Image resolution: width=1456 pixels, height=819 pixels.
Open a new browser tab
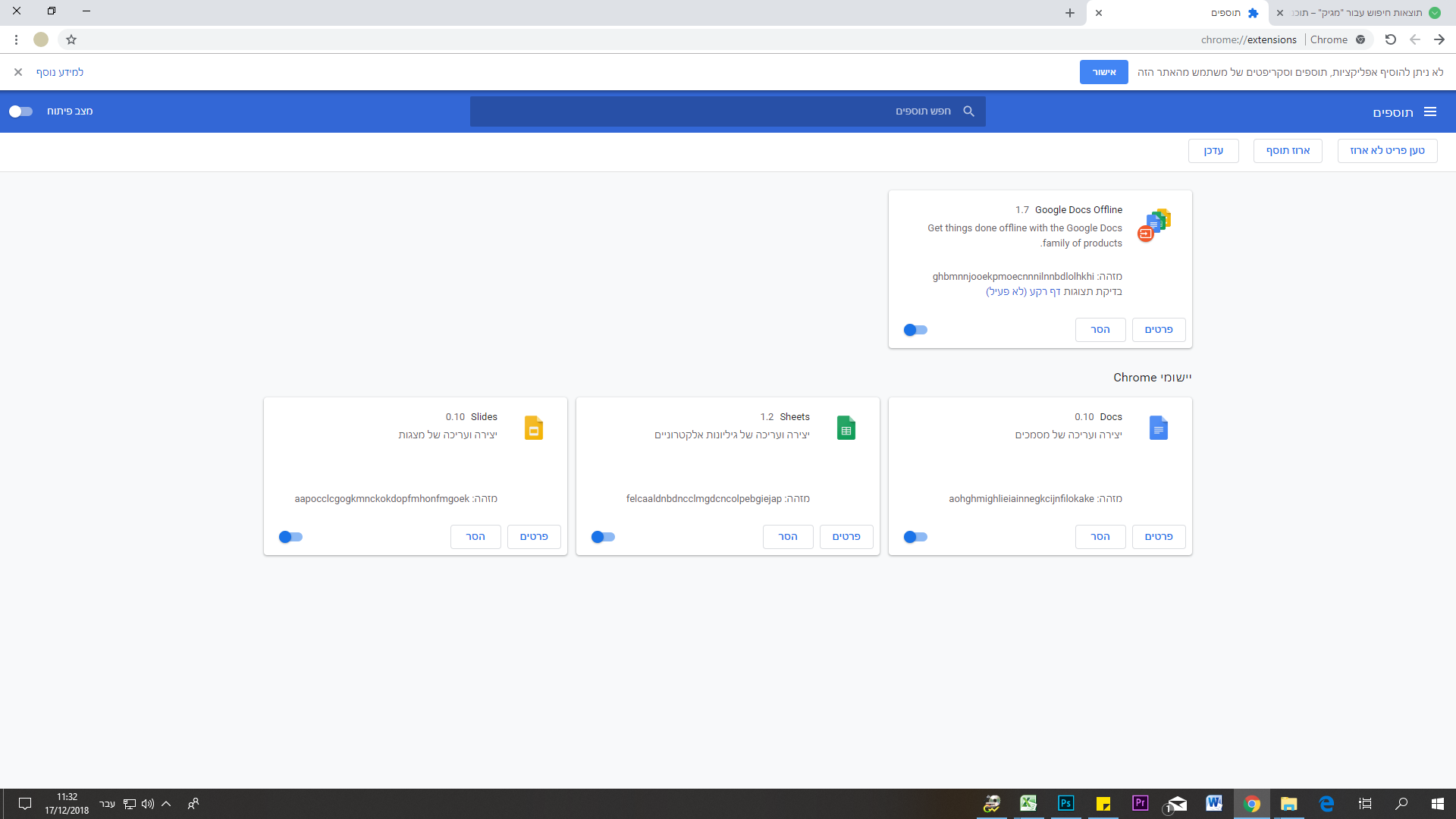[1070, 13]
